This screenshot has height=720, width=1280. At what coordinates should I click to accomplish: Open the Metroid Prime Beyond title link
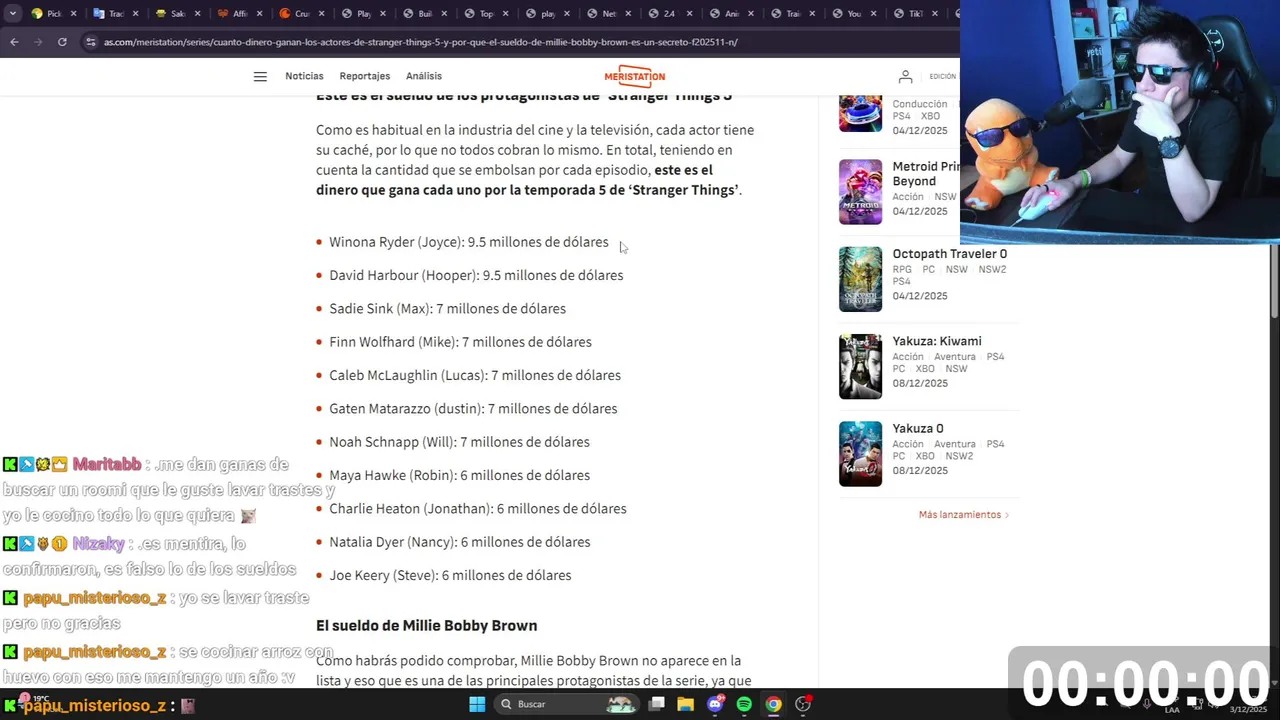pyautogui.click(x=925, y=174)
